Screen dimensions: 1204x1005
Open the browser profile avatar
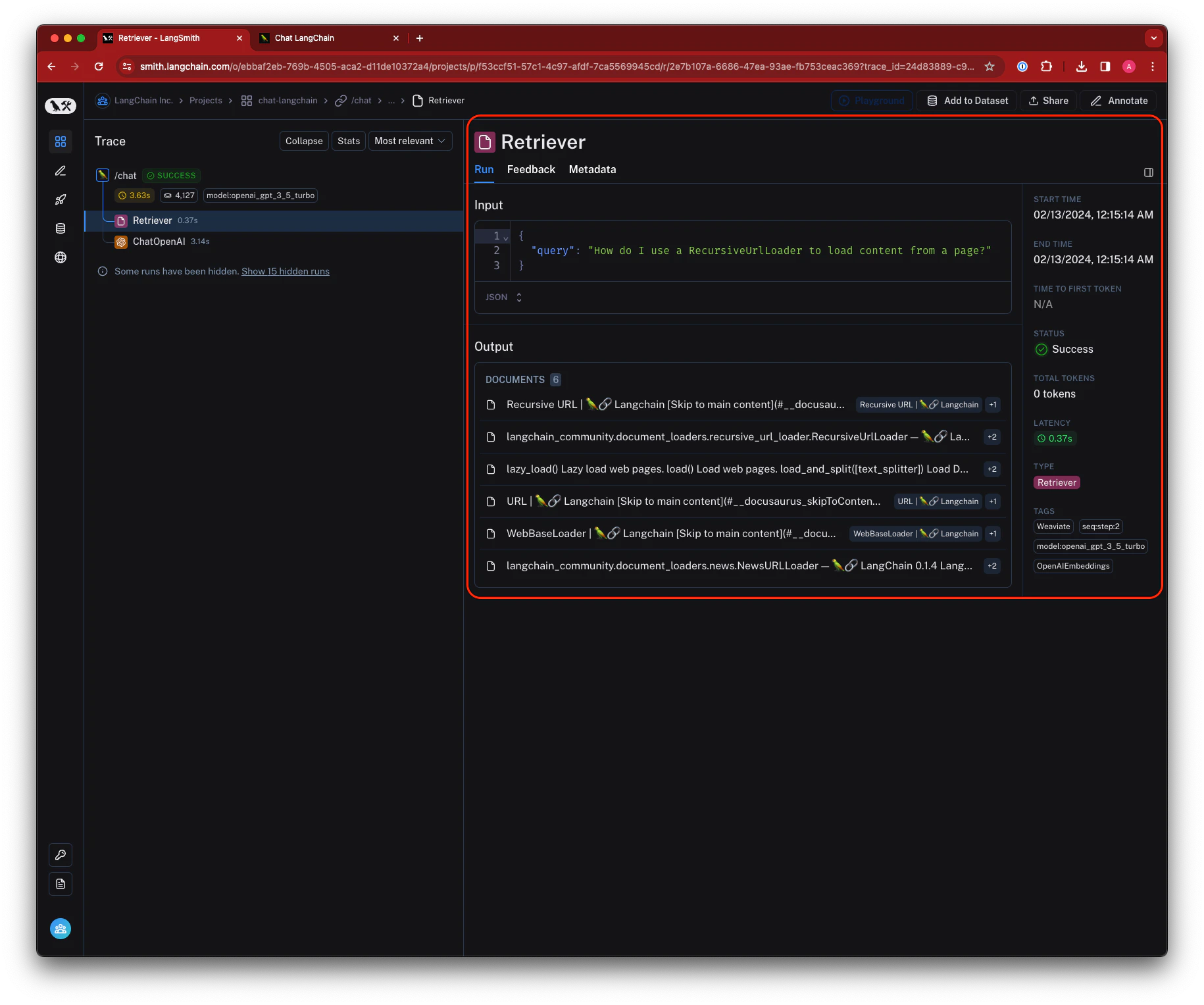tap(1129, 66)
